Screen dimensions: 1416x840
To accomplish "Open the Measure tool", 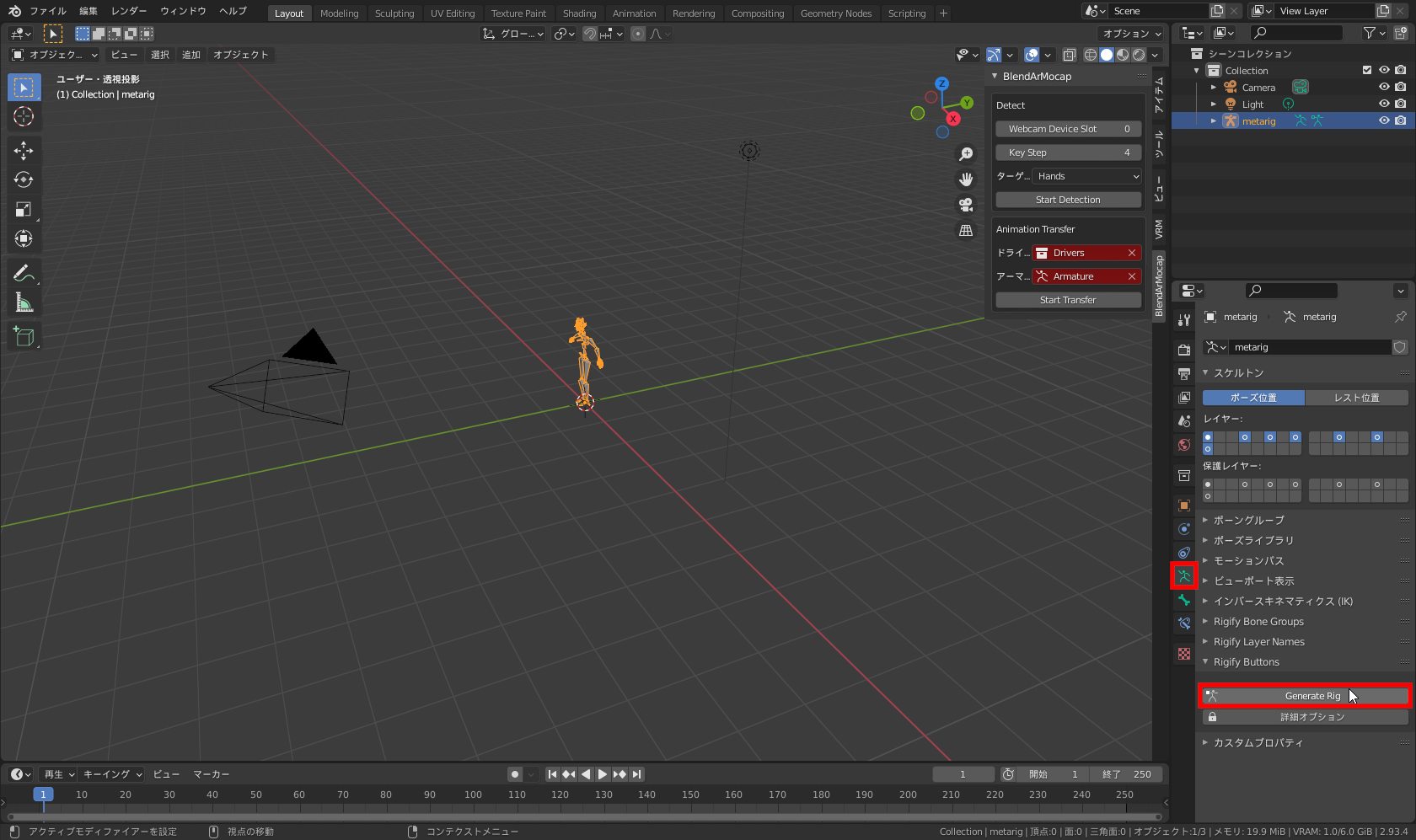I will point(24,302).
